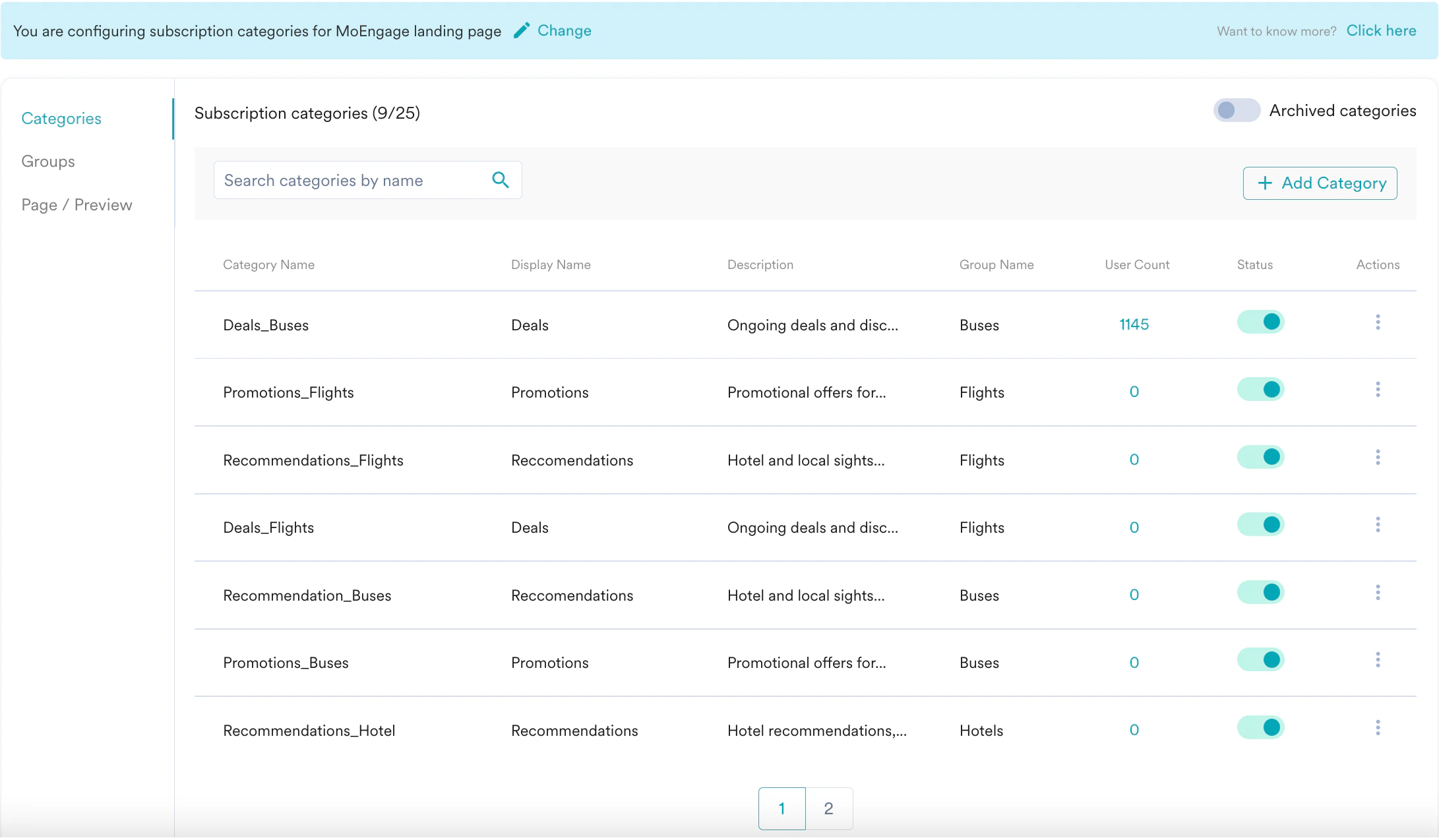The image size is (1439, 840).
Task: Open actions menu for Recommendations_Hotel row
Action: coord(1378,728)
